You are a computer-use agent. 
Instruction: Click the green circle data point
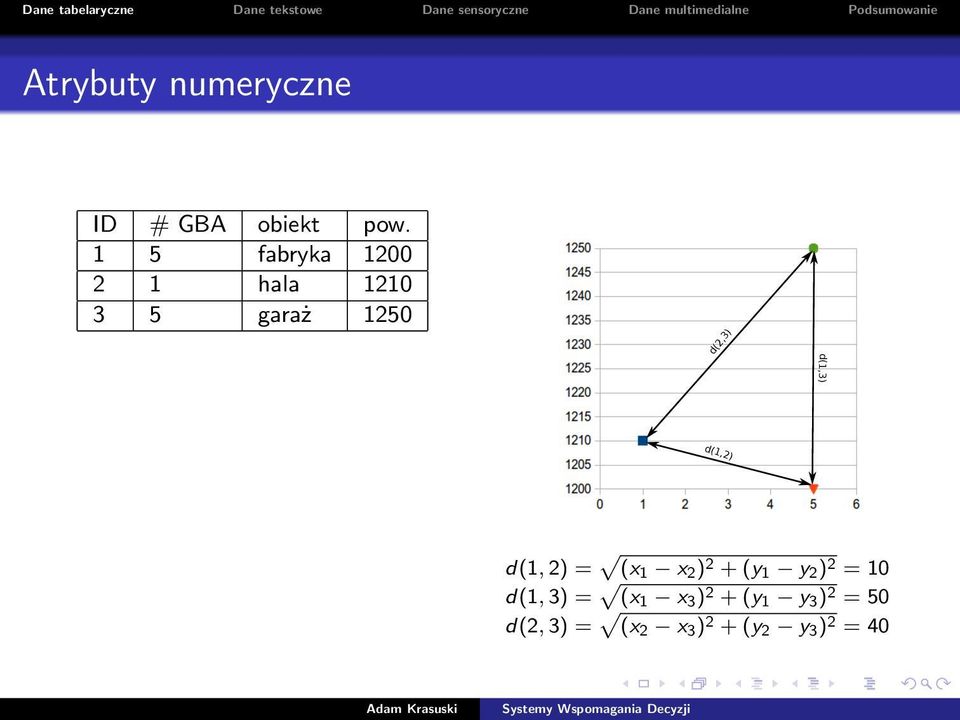pos(813,248)
